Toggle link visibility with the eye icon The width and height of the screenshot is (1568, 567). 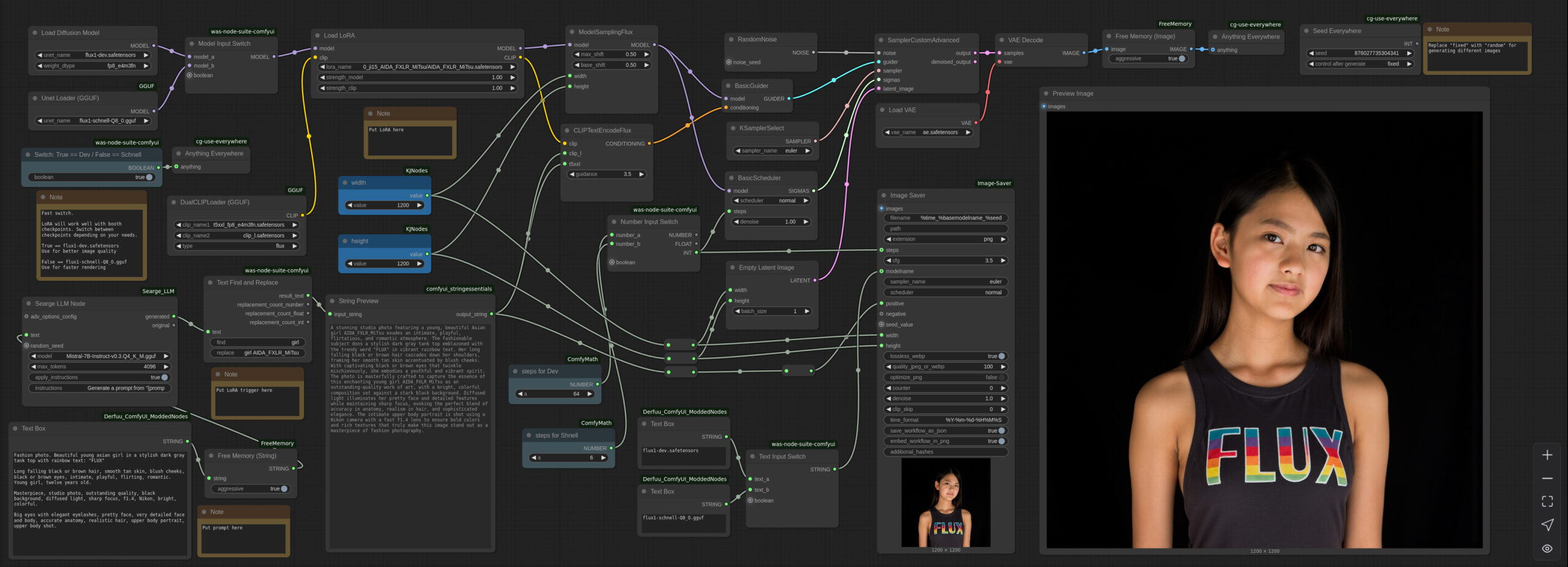[x=1547, y=549]
